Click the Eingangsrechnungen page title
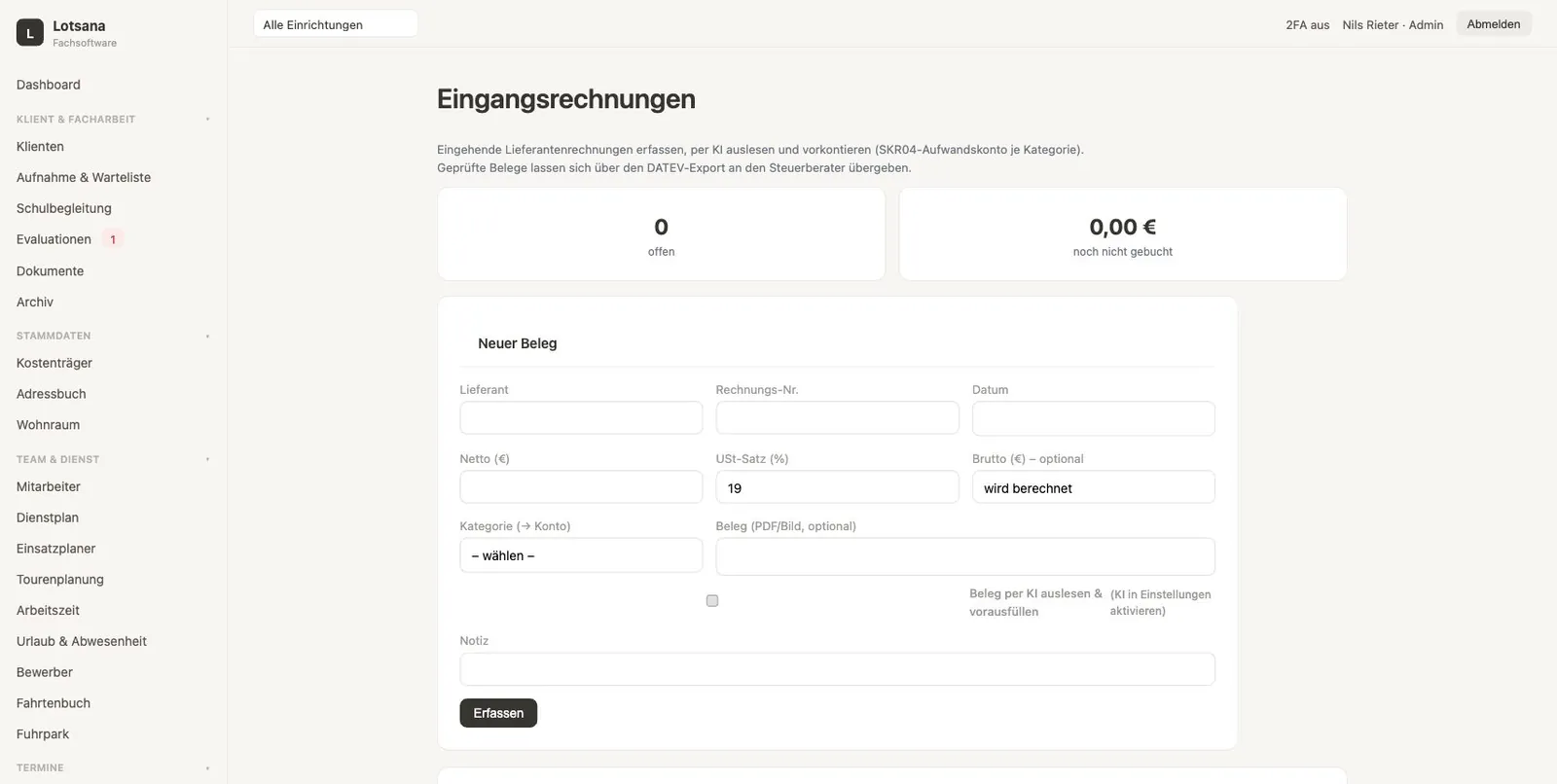The width and height of the screenshot is (1557, 784). pyautogui.click(x=566, y=99)
